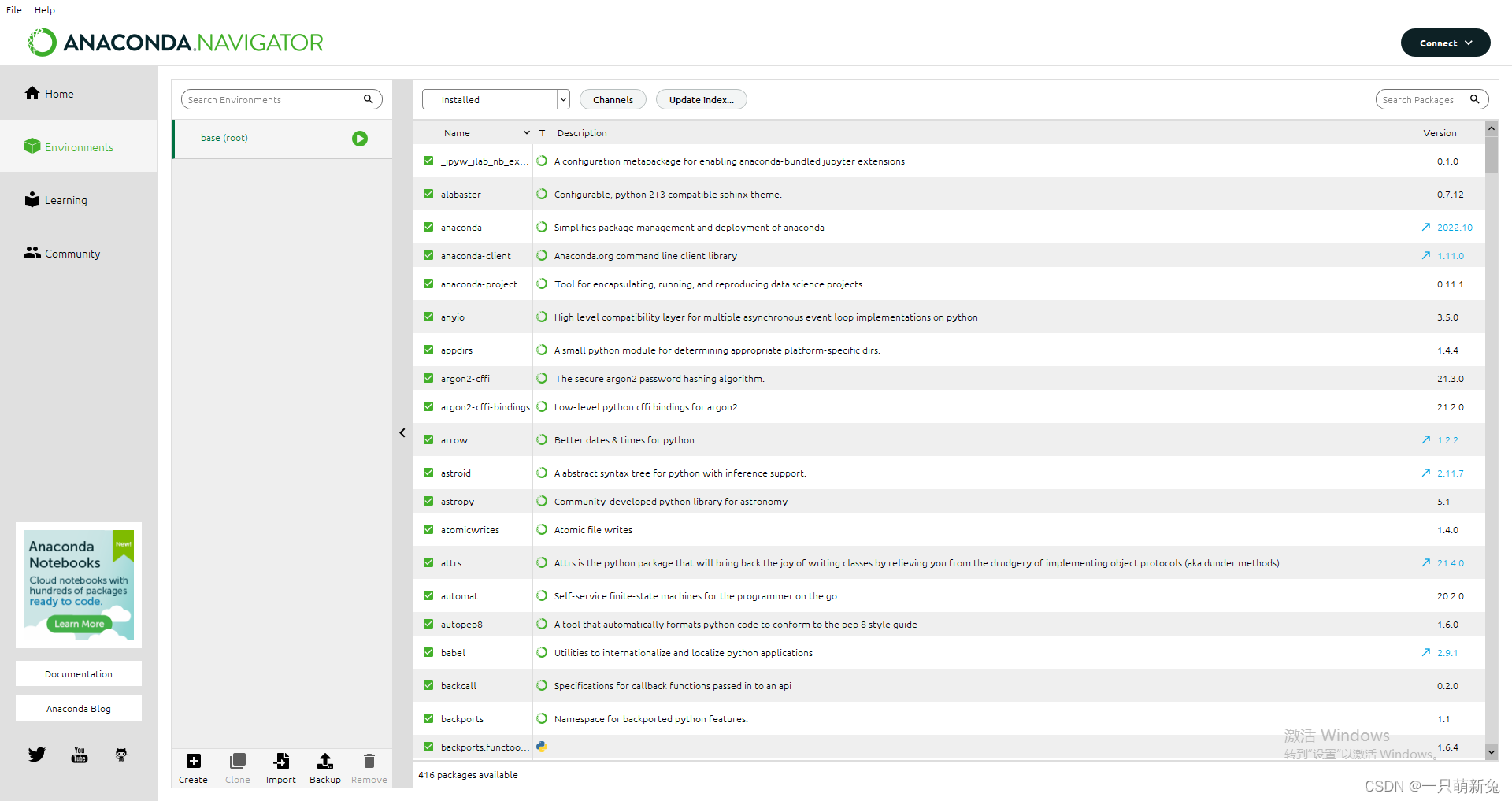Click the Anaconda Notebooks ad banner
This screenshot has height=801, width=1512.
coord(79,585)
